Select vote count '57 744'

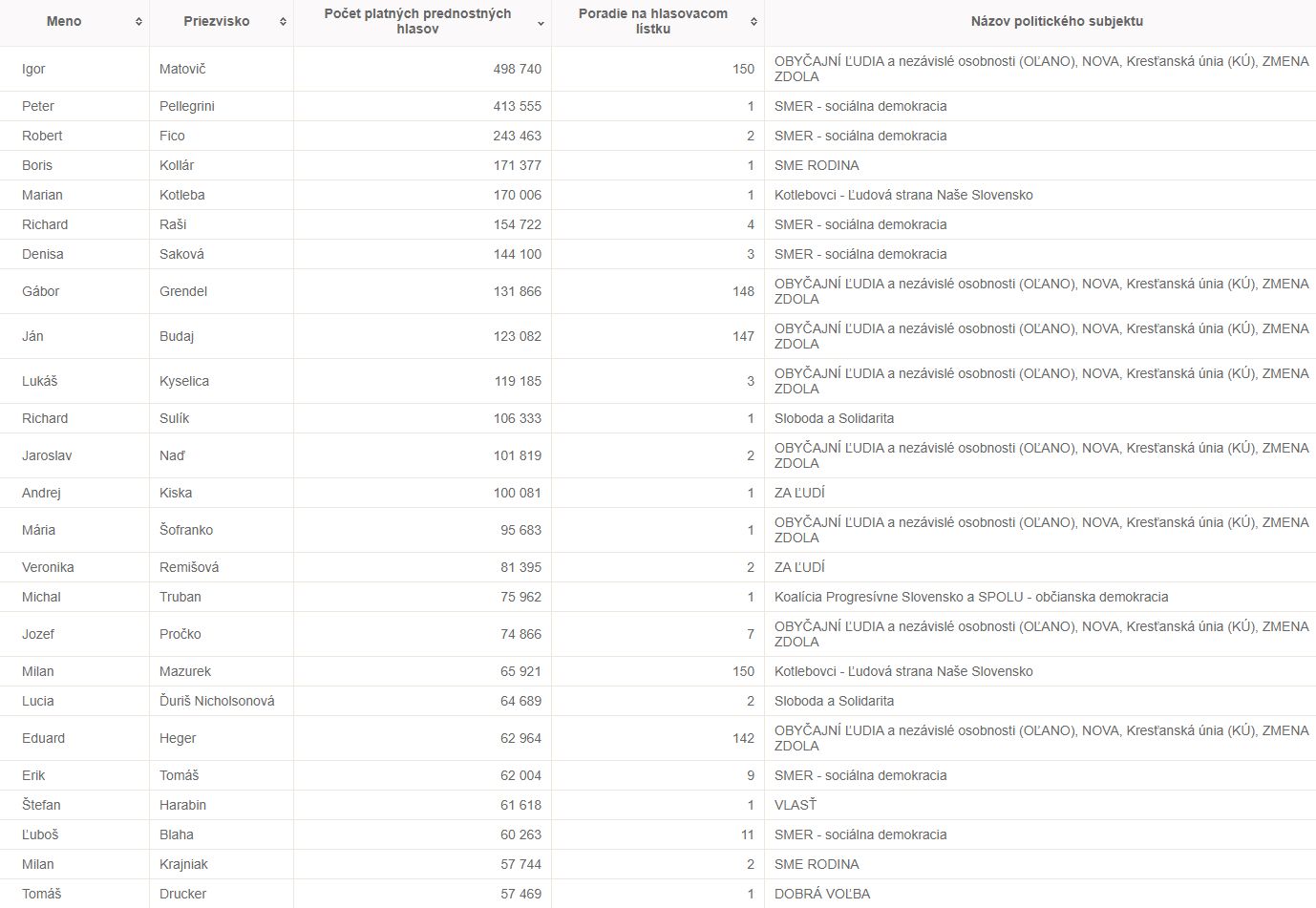click(x=521, y=864)
